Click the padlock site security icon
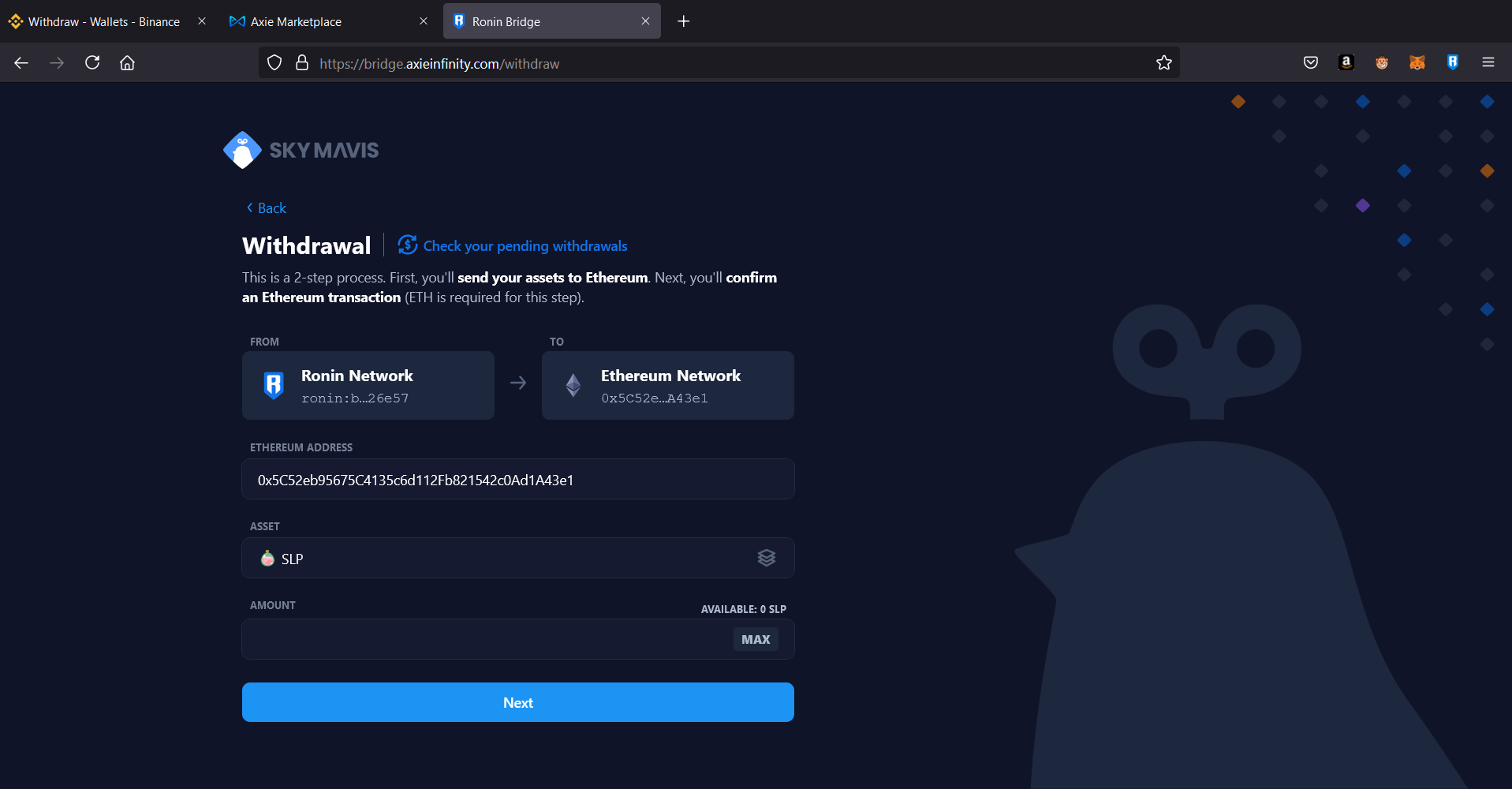This screenshot has height=789, width=1512. (301, 63)
